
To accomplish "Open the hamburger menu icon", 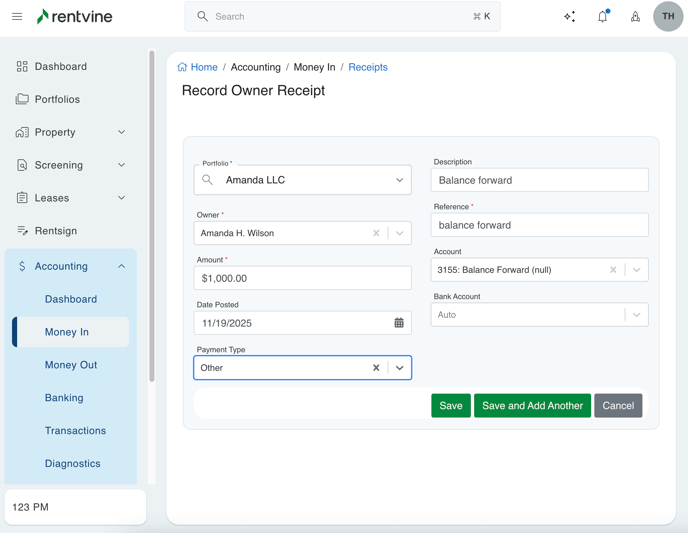I will point(17,17).
